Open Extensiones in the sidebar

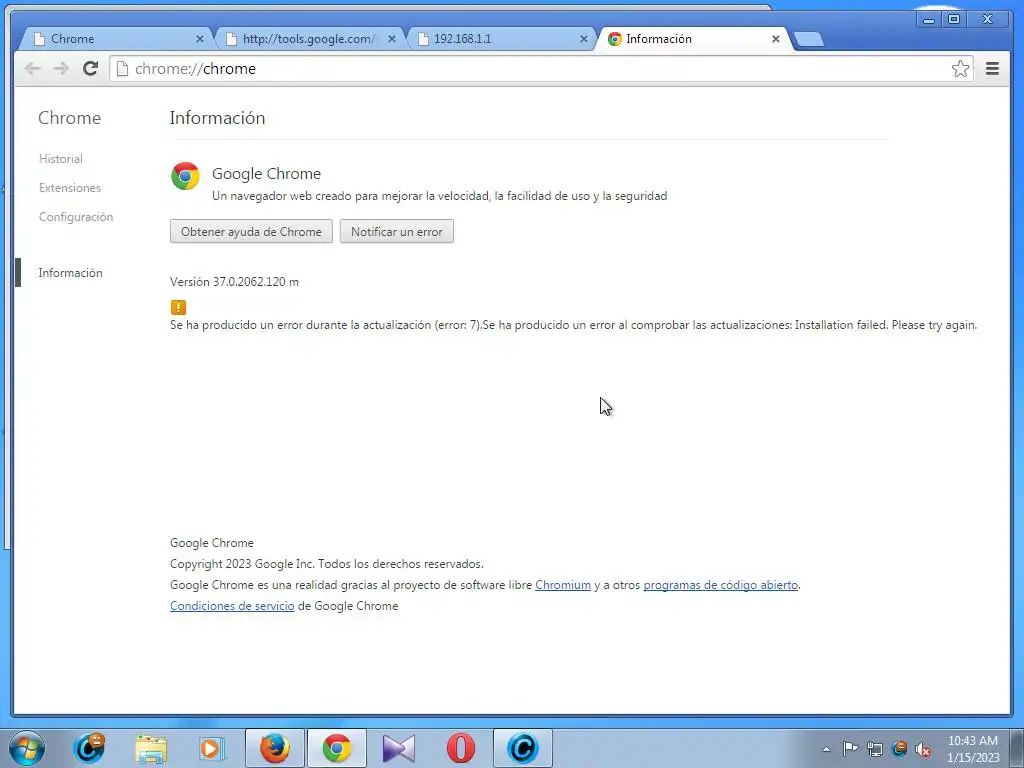coord(70,188)
